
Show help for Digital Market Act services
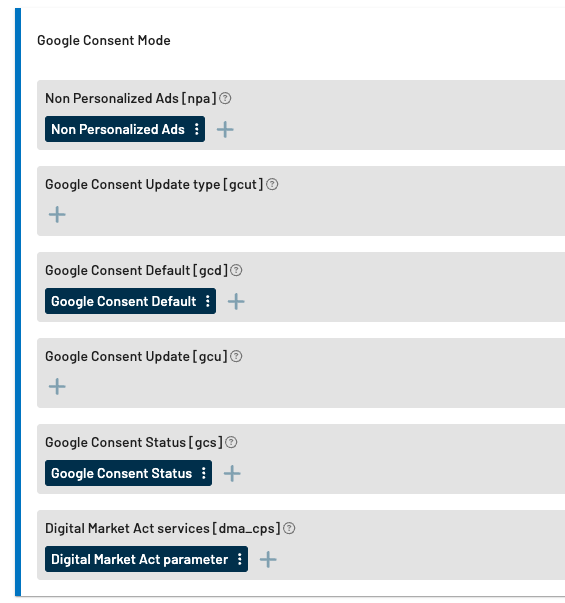(289, 528)
